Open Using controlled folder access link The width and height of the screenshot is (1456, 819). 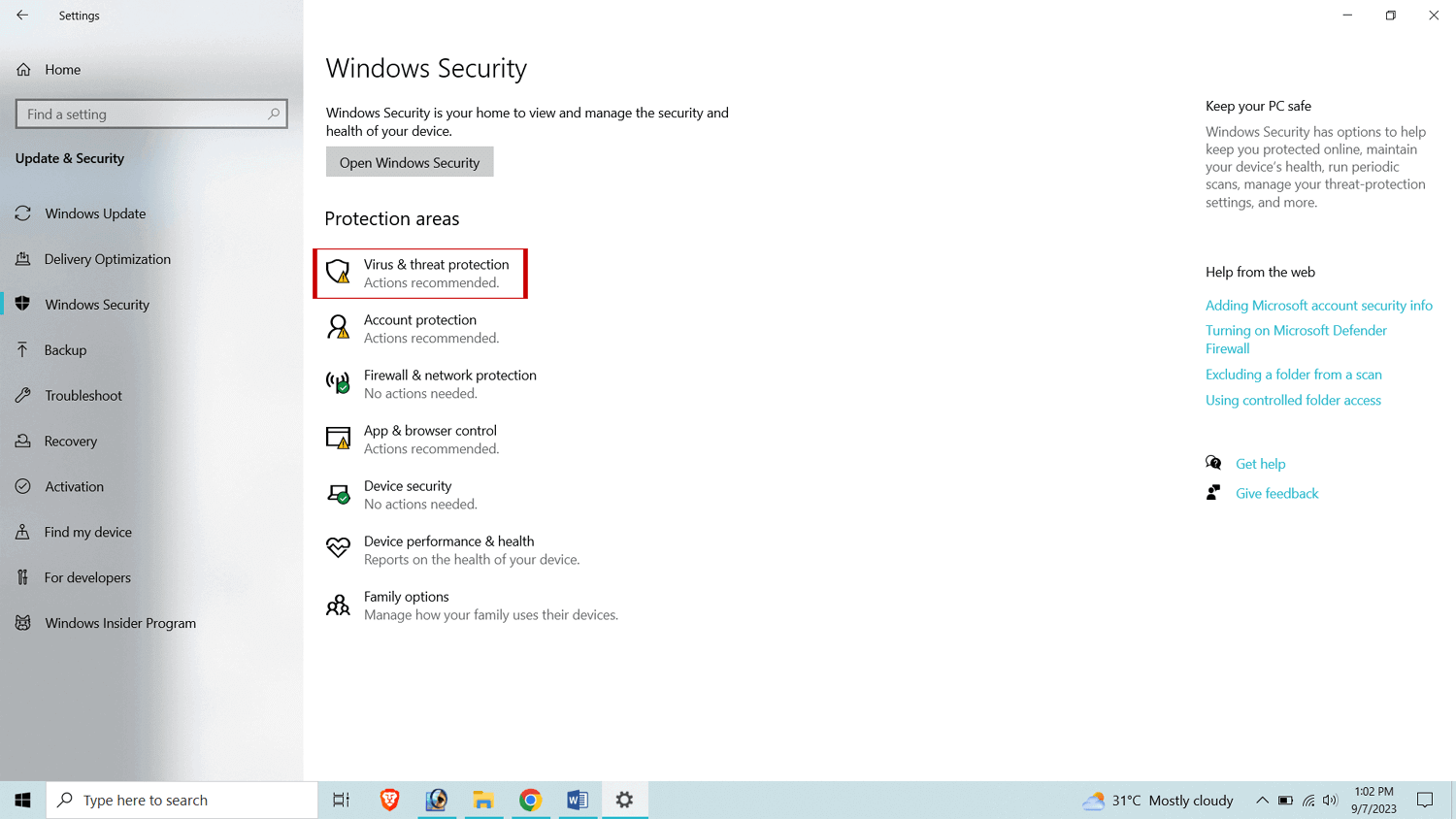[x=1293, y=401]
